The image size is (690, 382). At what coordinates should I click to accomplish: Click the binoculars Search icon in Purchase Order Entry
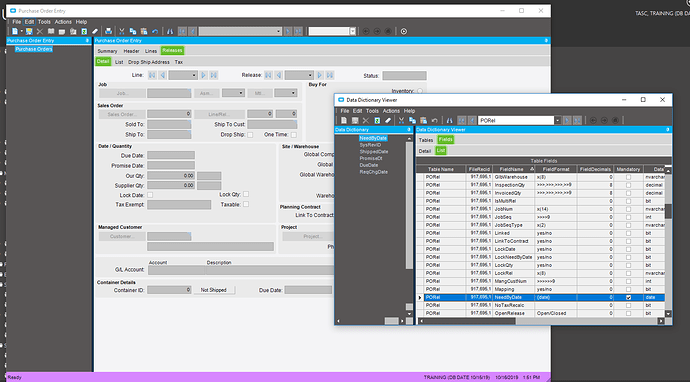(170, 31)
